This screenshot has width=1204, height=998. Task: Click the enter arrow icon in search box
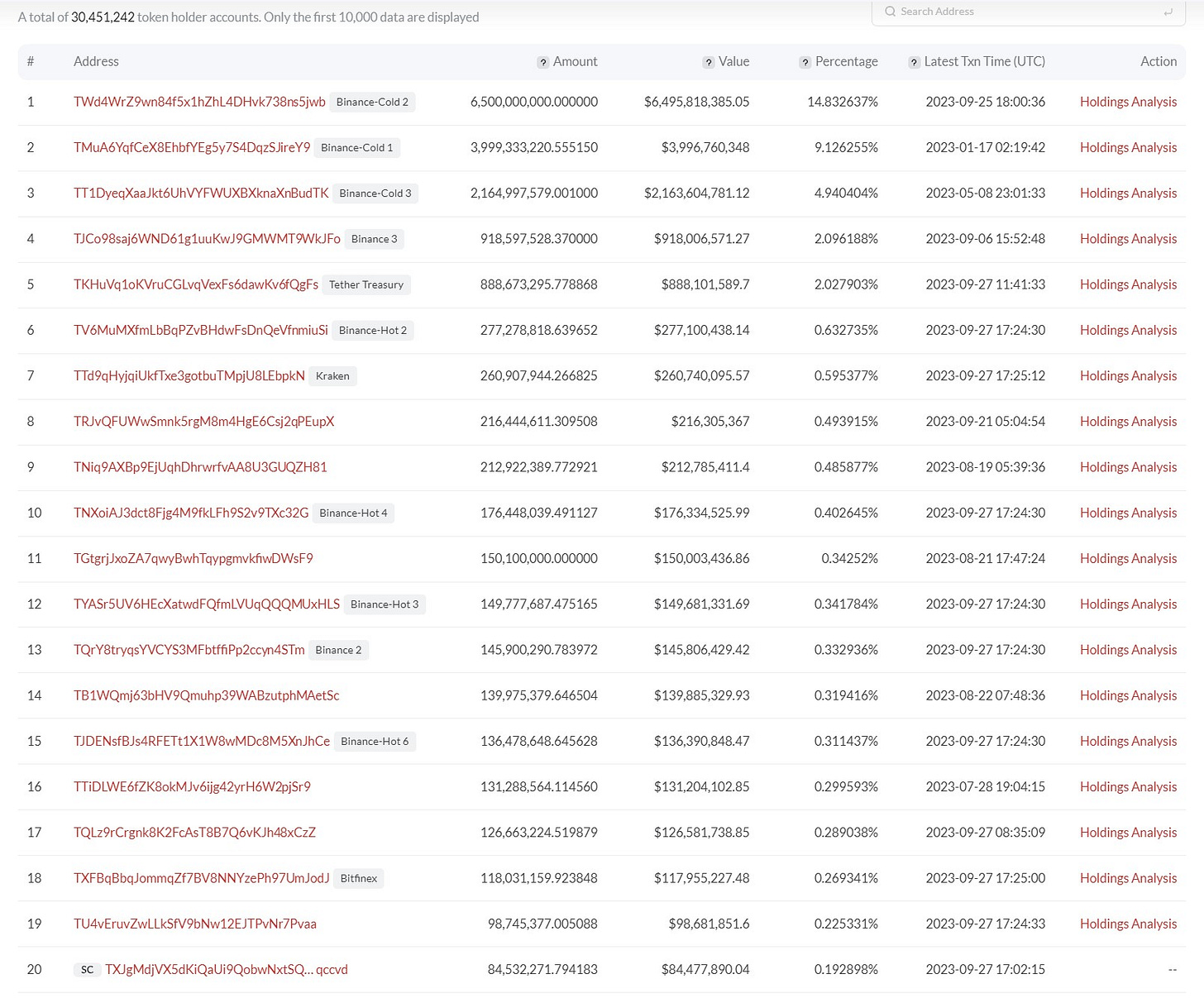coord(1168,12)
